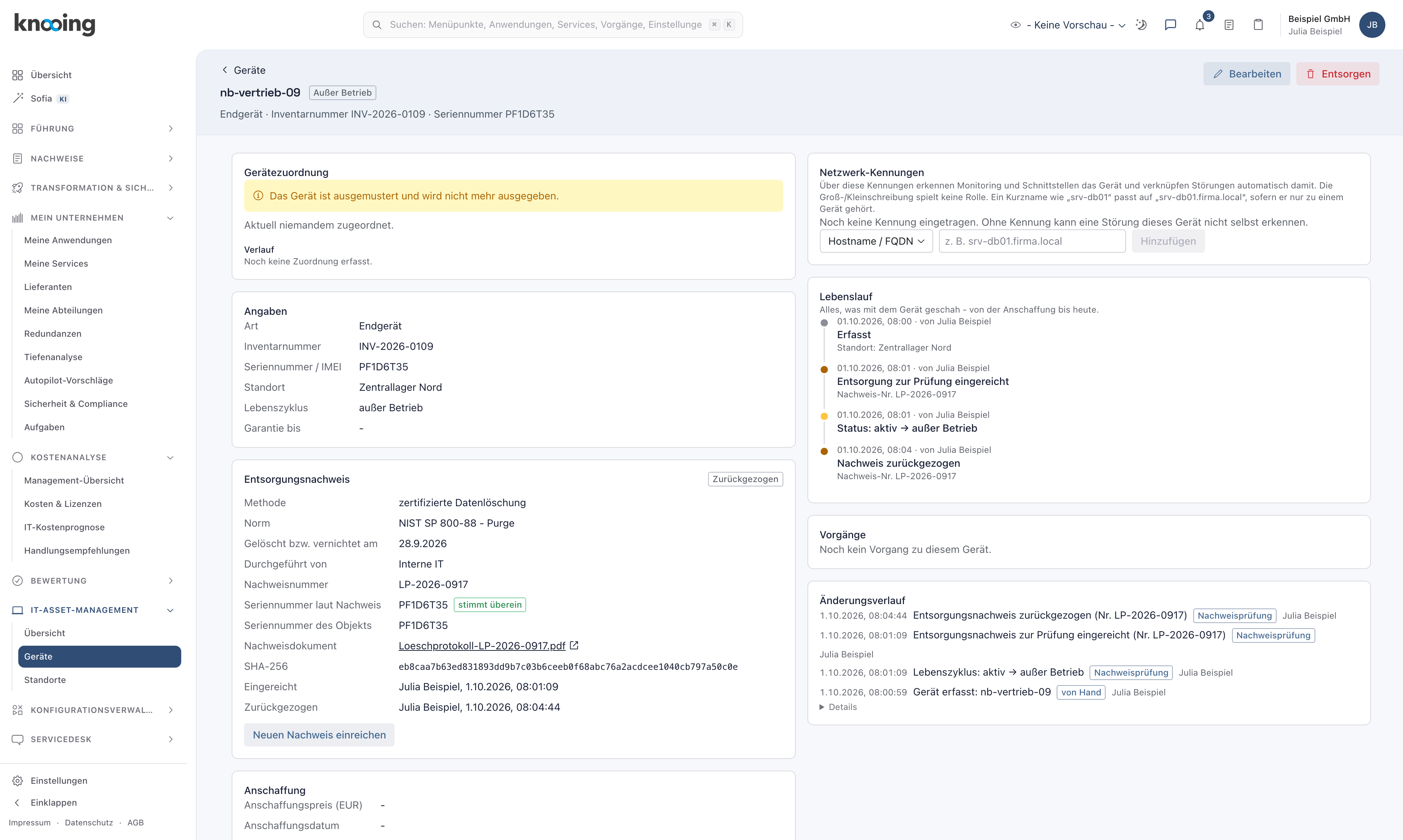Open Meine Anwendungen menu item
The height and width of the screenshot is (840, 1403).
(x=68, y=240)
